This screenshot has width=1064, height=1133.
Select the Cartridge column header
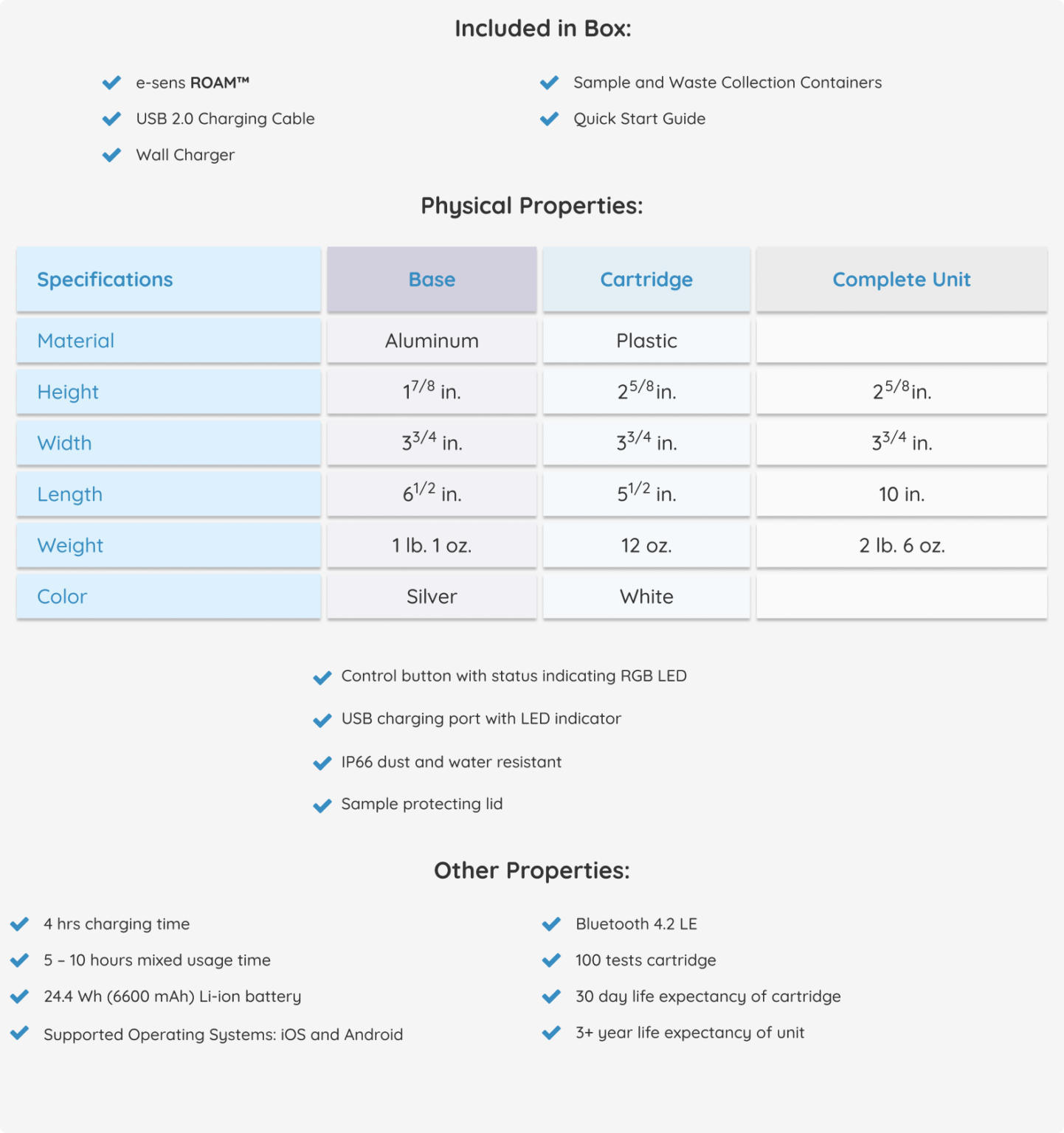tap(646, 280)
